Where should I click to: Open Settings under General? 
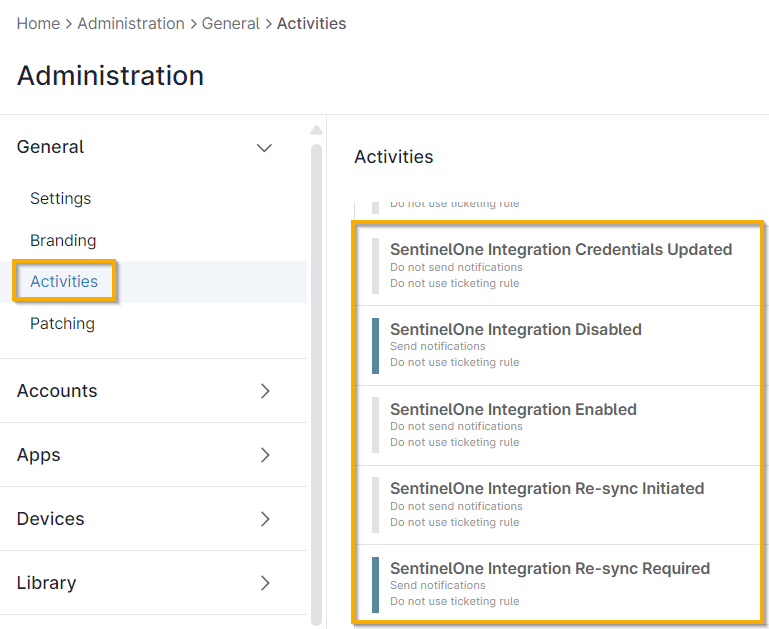coord(60,198)
